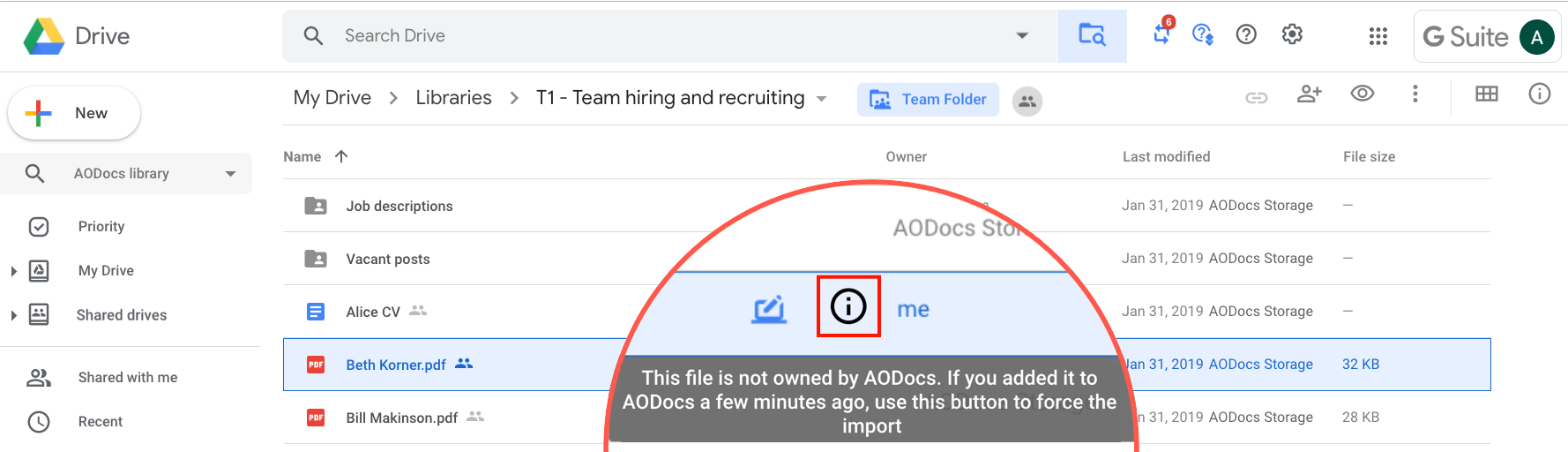The height and width of the screenshot is (452, 1568).
Task: Click the help question mark icon
Action: click(x=1246, y=34)
